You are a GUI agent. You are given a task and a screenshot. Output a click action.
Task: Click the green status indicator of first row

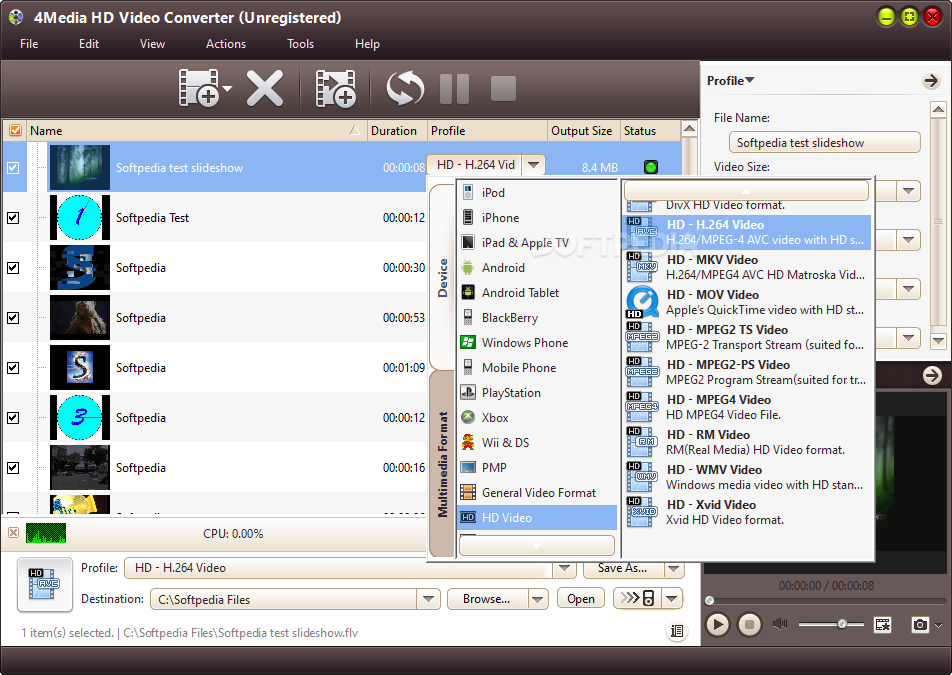tap(651, 167)
